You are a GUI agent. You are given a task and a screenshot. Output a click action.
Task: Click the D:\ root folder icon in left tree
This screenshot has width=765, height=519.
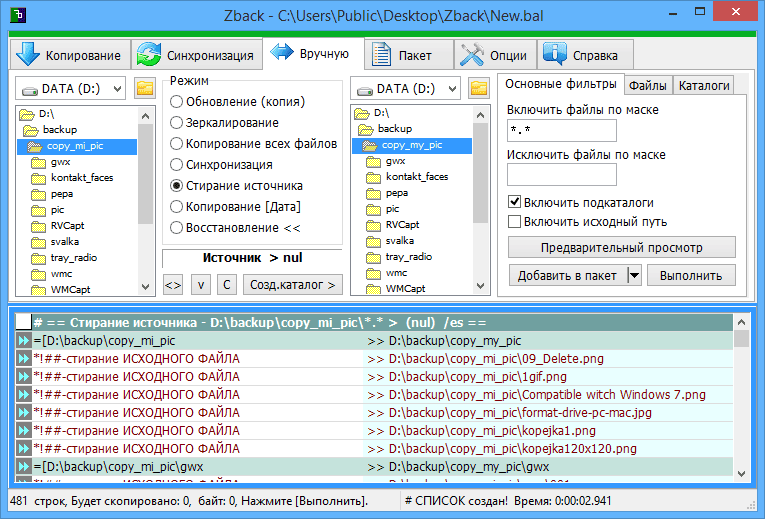tap(27, 115)
